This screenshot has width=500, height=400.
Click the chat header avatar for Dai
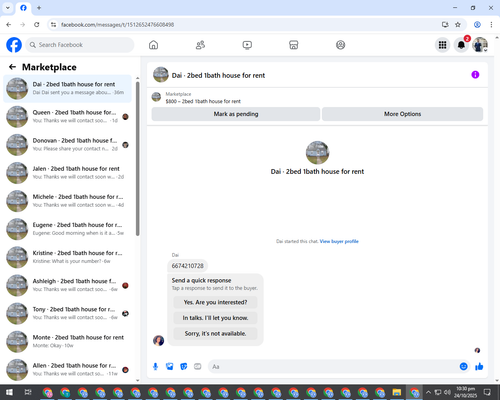tap(161, 75)
